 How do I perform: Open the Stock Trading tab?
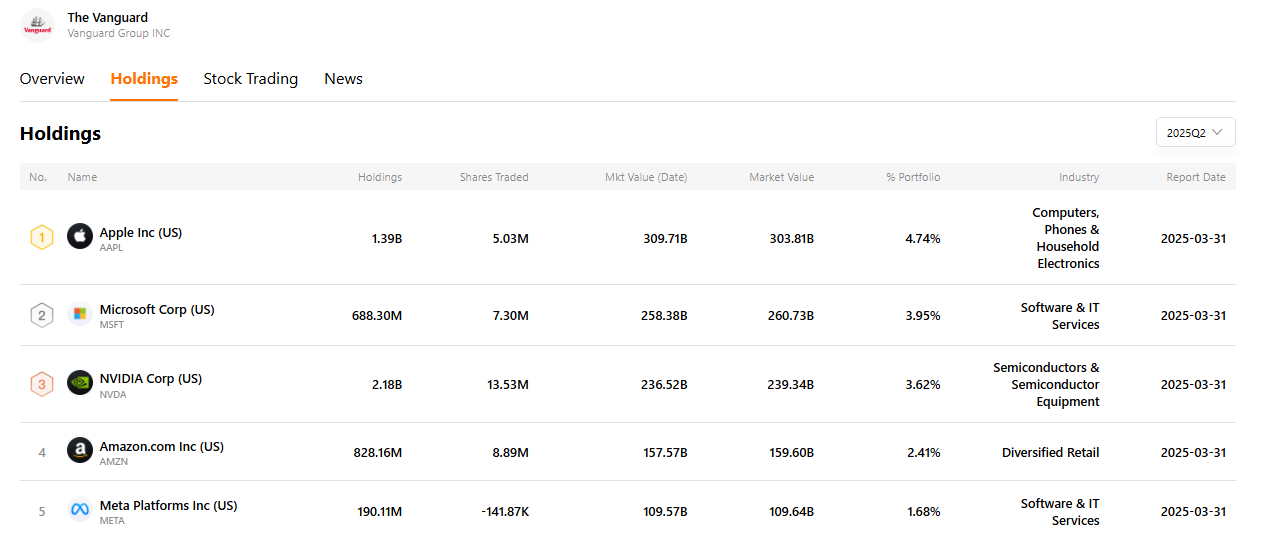point(251,79)
